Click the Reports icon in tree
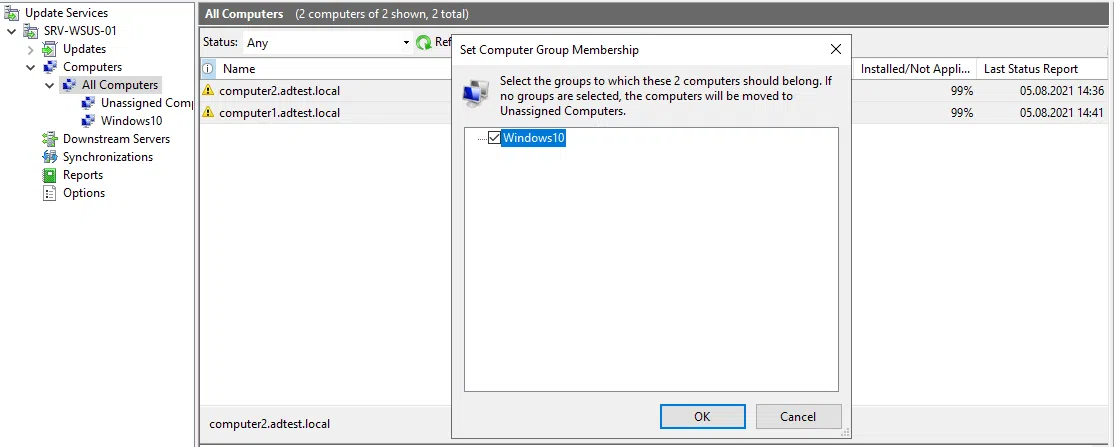1114x447 pixels. pos(50,175)
